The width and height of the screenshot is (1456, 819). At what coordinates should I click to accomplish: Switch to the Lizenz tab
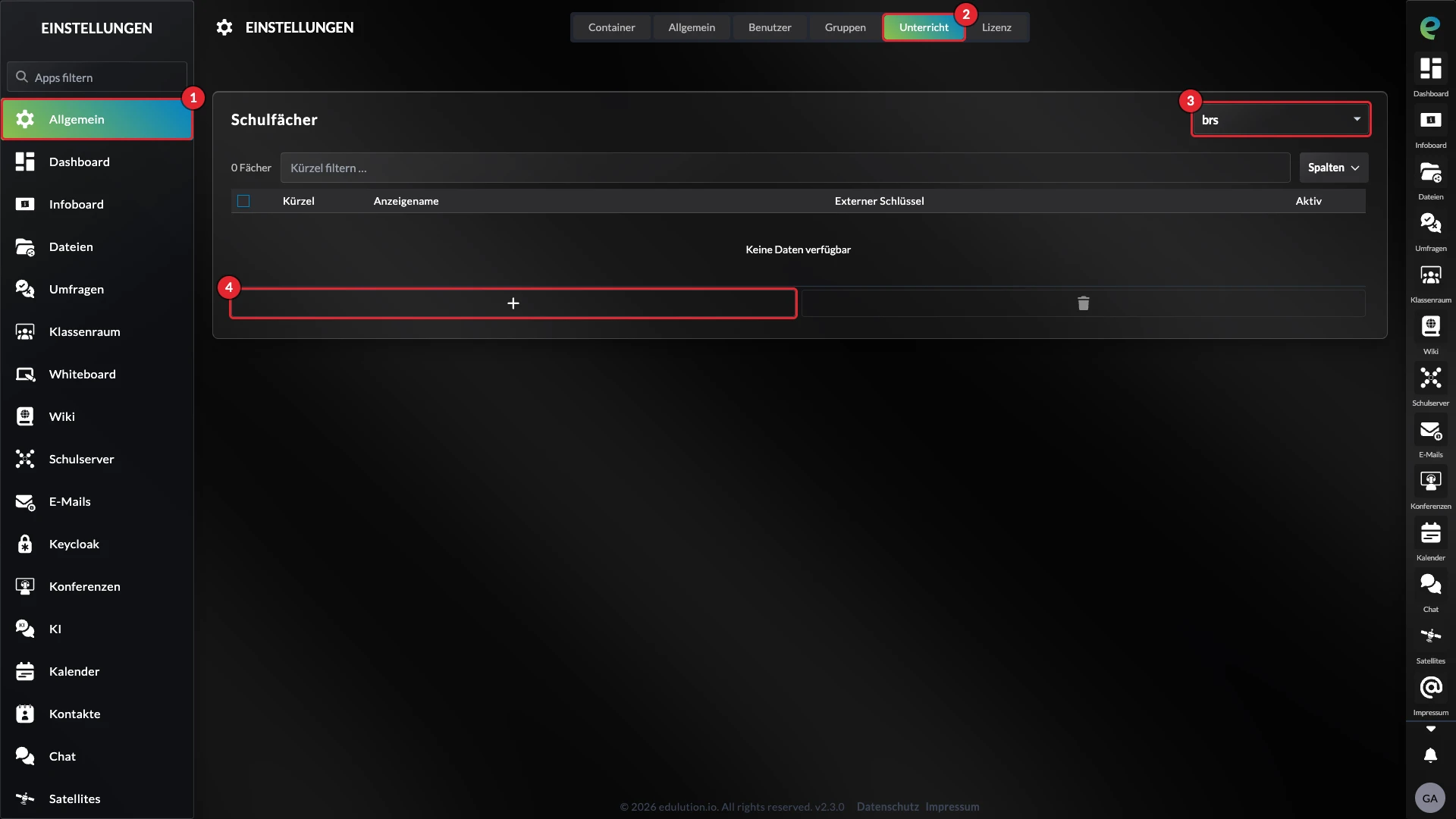tap(996, 27)
